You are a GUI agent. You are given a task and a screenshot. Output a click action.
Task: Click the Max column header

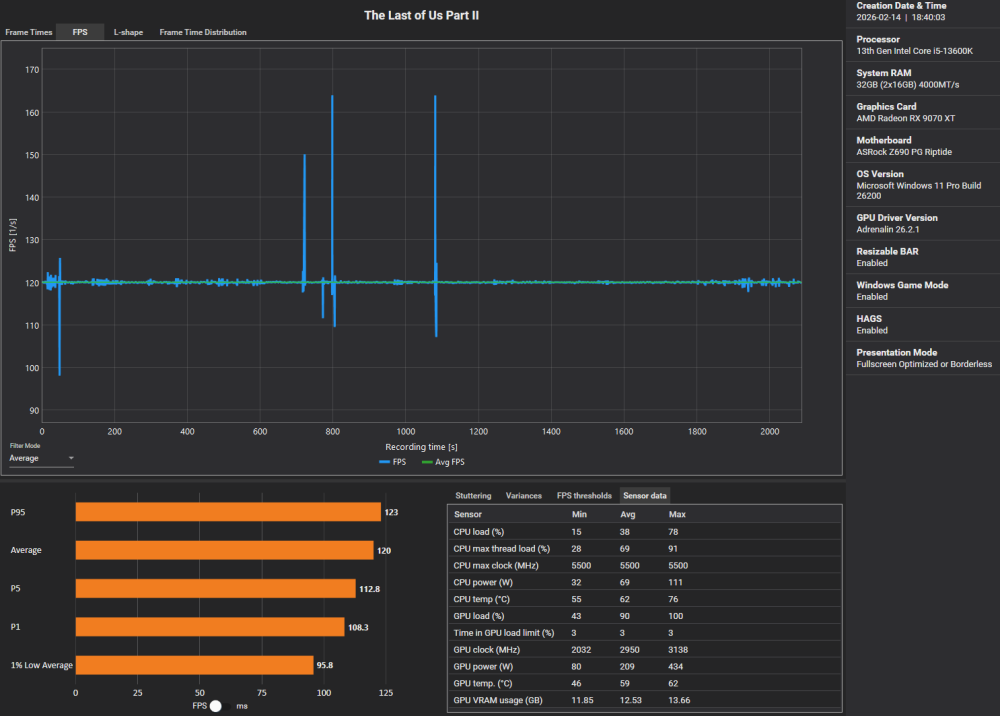[677, 514]
